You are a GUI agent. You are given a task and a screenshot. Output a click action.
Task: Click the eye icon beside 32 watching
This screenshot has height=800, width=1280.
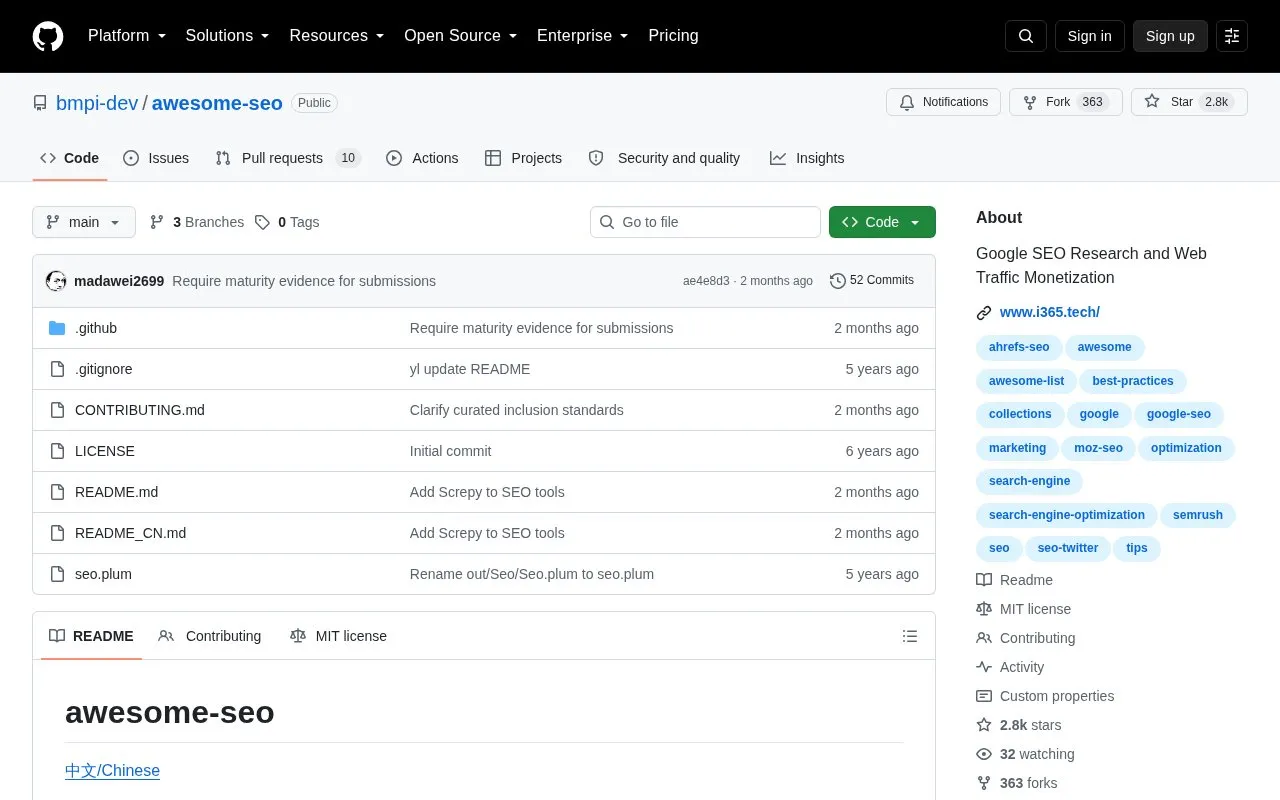point(984,754)
